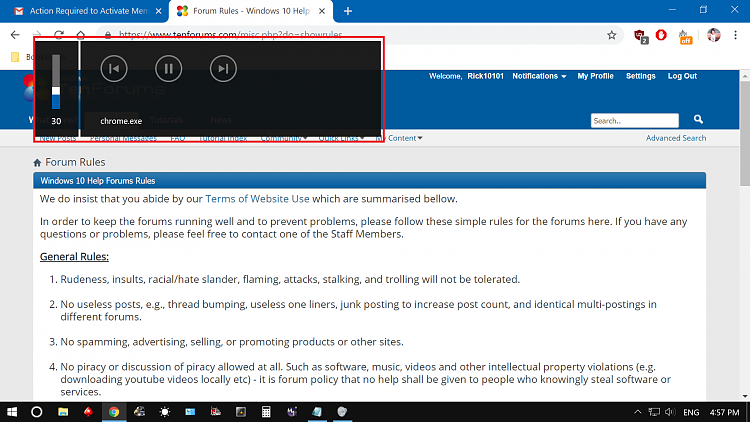Open My Profile link
The height and width of the screenshot is (422, 750).
click(x=595, y=76)
